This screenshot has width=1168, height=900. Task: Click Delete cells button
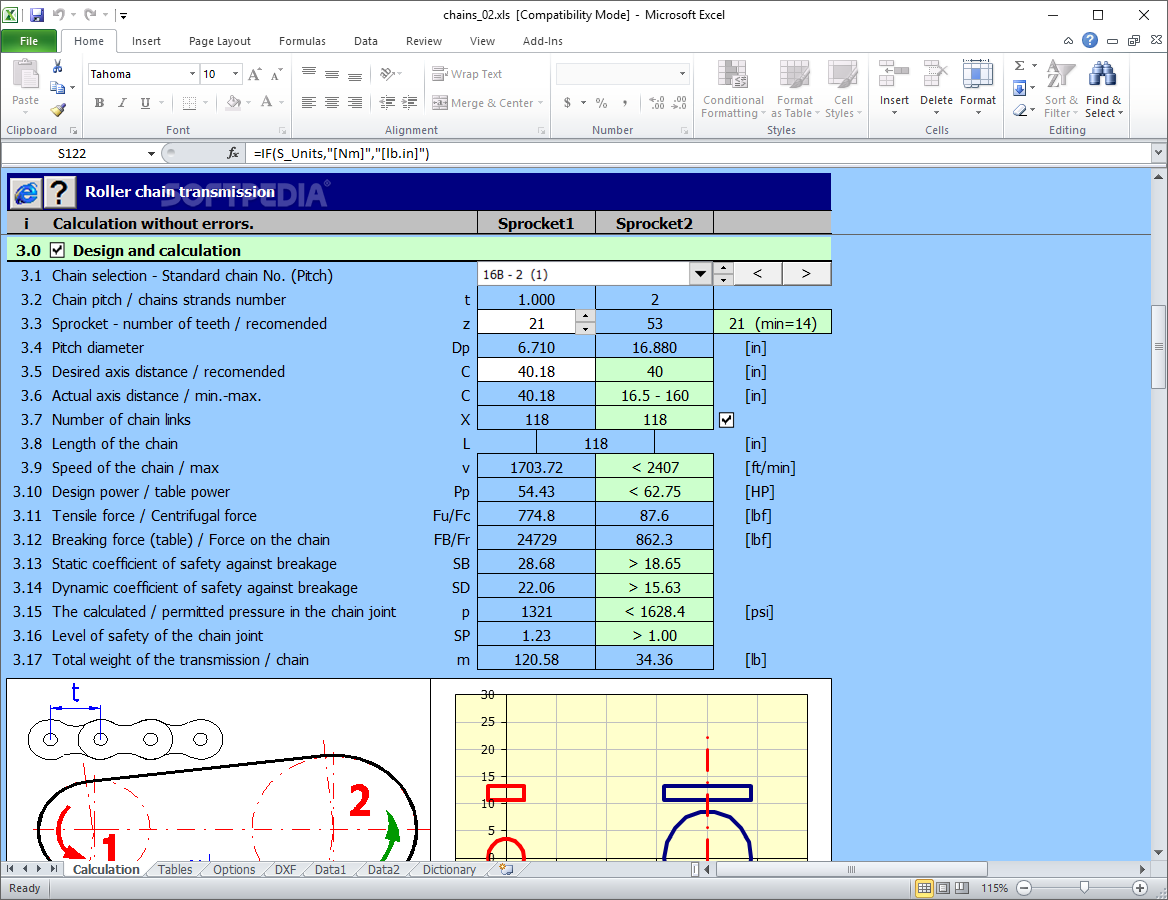pos(936,88)
